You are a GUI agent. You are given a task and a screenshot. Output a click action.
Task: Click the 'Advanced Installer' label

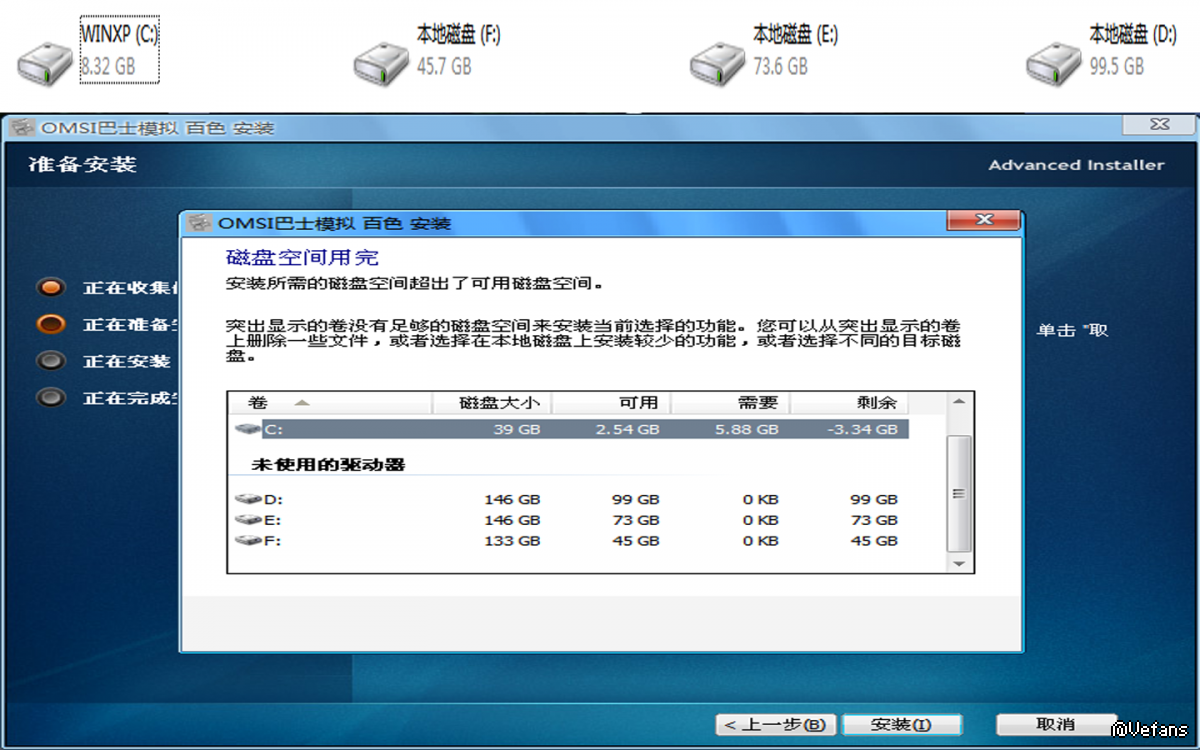1077,165
